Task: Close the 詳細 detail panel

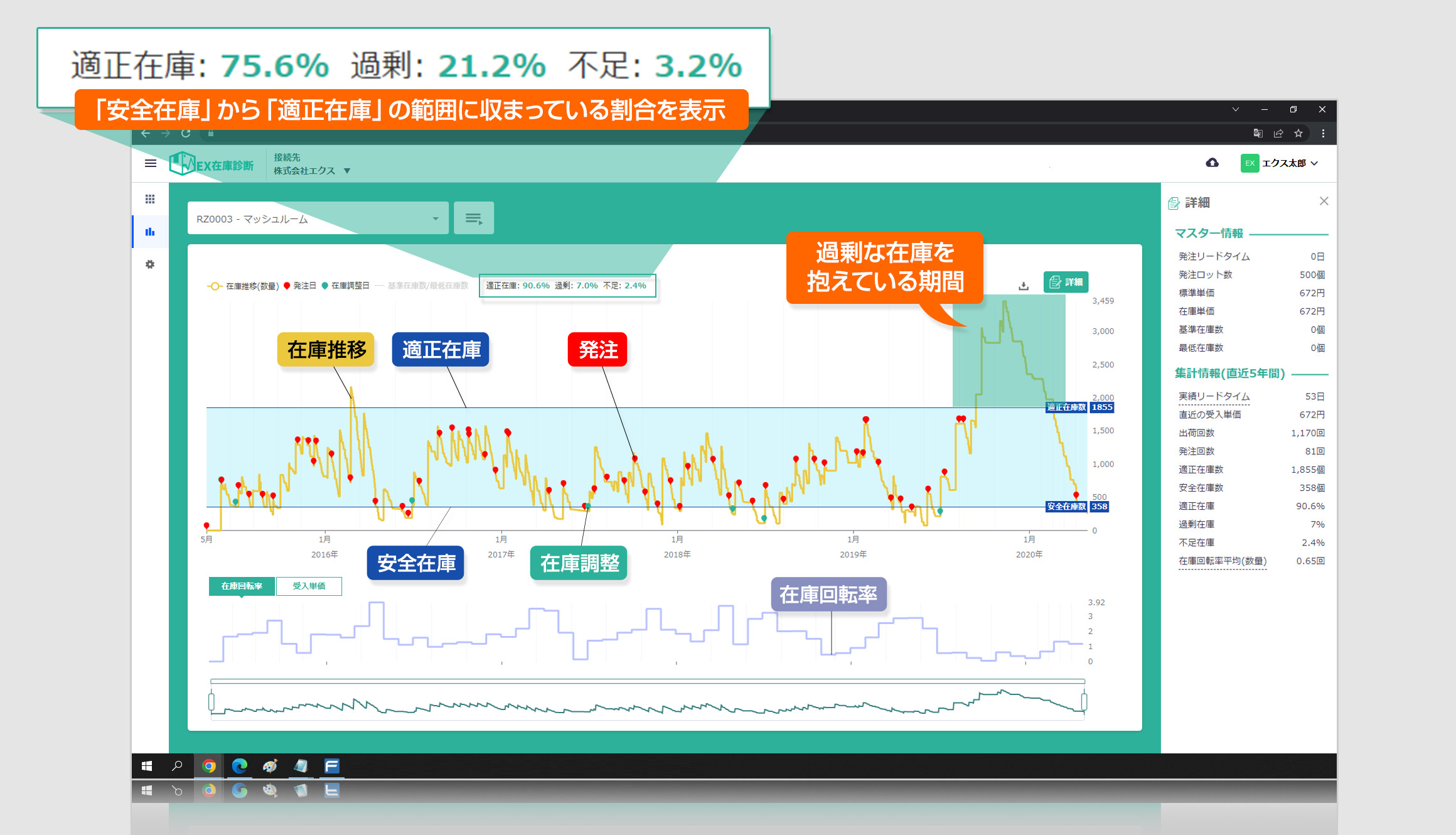Action: click(x=1324, y=201)
